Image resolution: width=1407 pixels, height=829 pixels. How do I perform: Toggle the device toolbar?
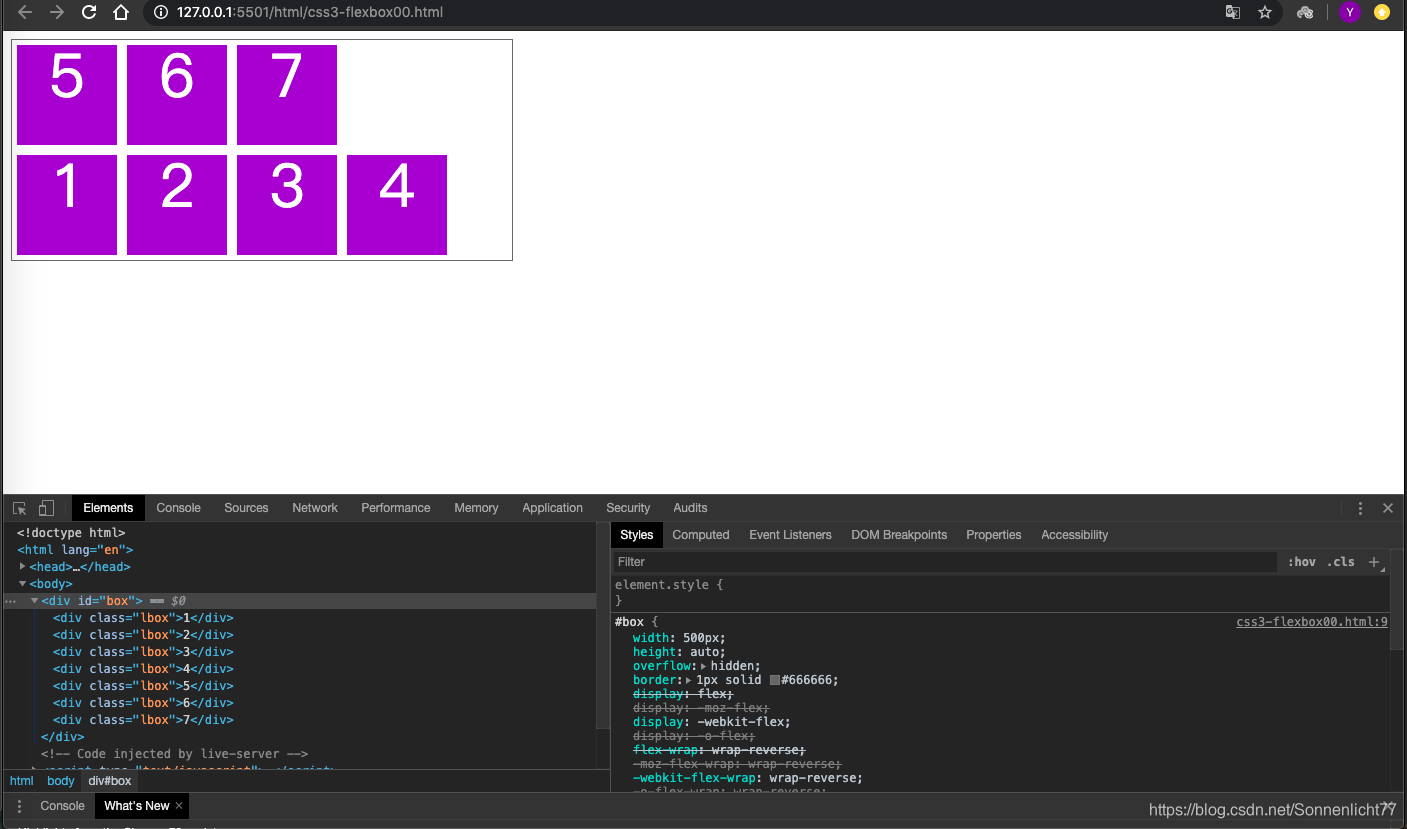pyautogui.click(x=46, y=508)
